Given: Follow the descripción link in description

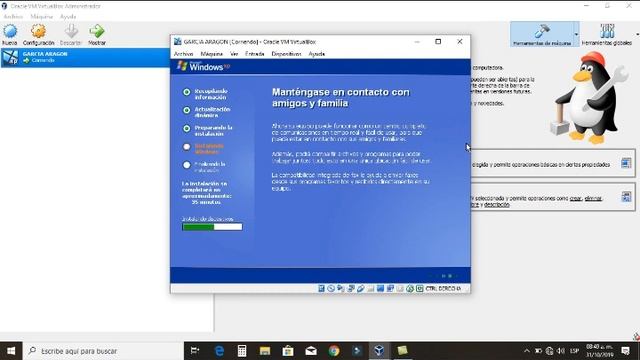Looking at the screenshot, I should pos(497,204).
